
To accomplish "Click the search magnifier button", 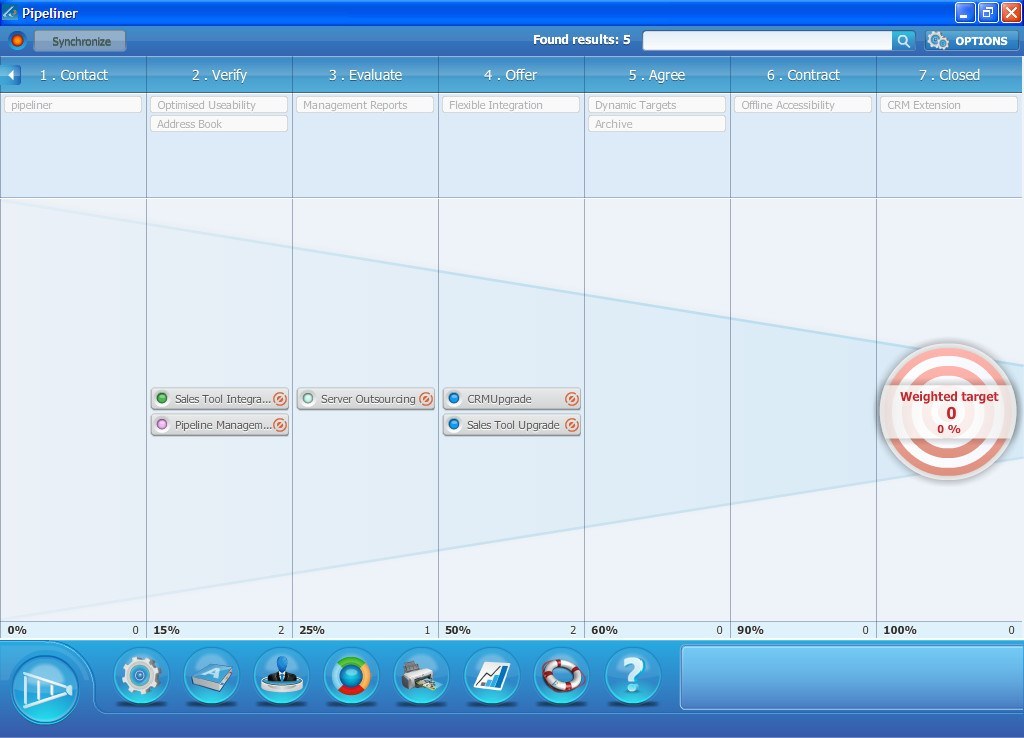I will pyautogui.click(x=903, y=40).
